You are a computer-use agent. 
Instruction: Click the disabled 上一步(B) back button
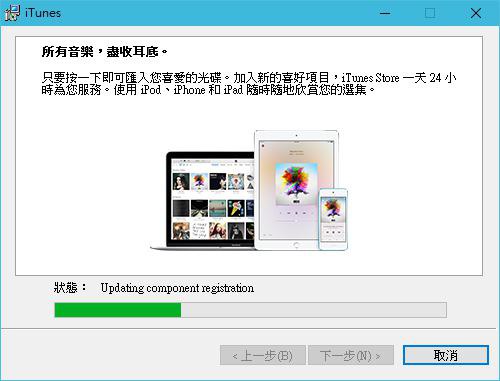click(263, 355)
